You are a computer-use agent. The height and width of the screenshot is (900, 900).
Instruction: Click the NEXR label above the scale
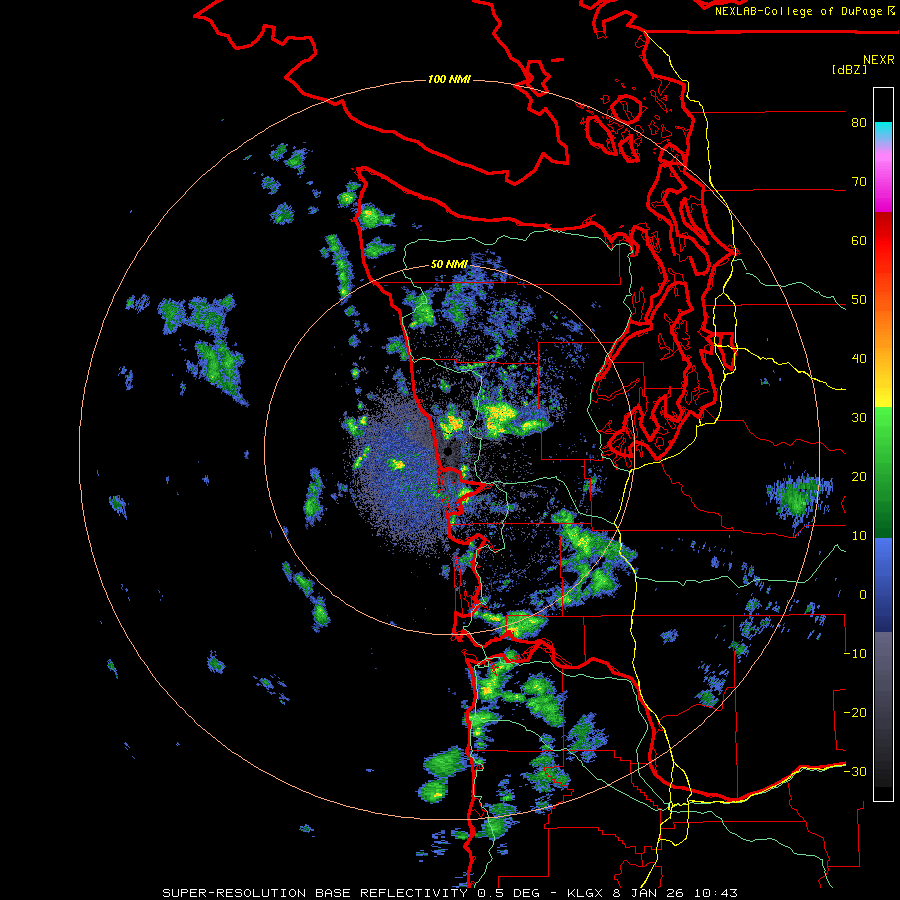pyautogui.click(x=879, y=60)
